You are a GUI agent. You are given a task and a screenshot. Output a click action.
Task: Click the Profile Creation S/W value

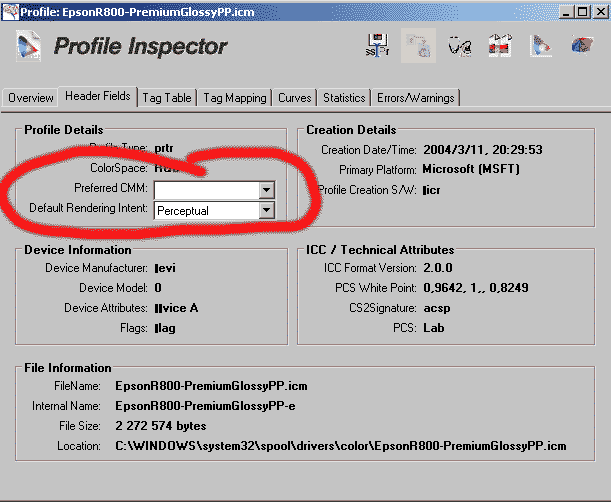click(x=432, y=190)
